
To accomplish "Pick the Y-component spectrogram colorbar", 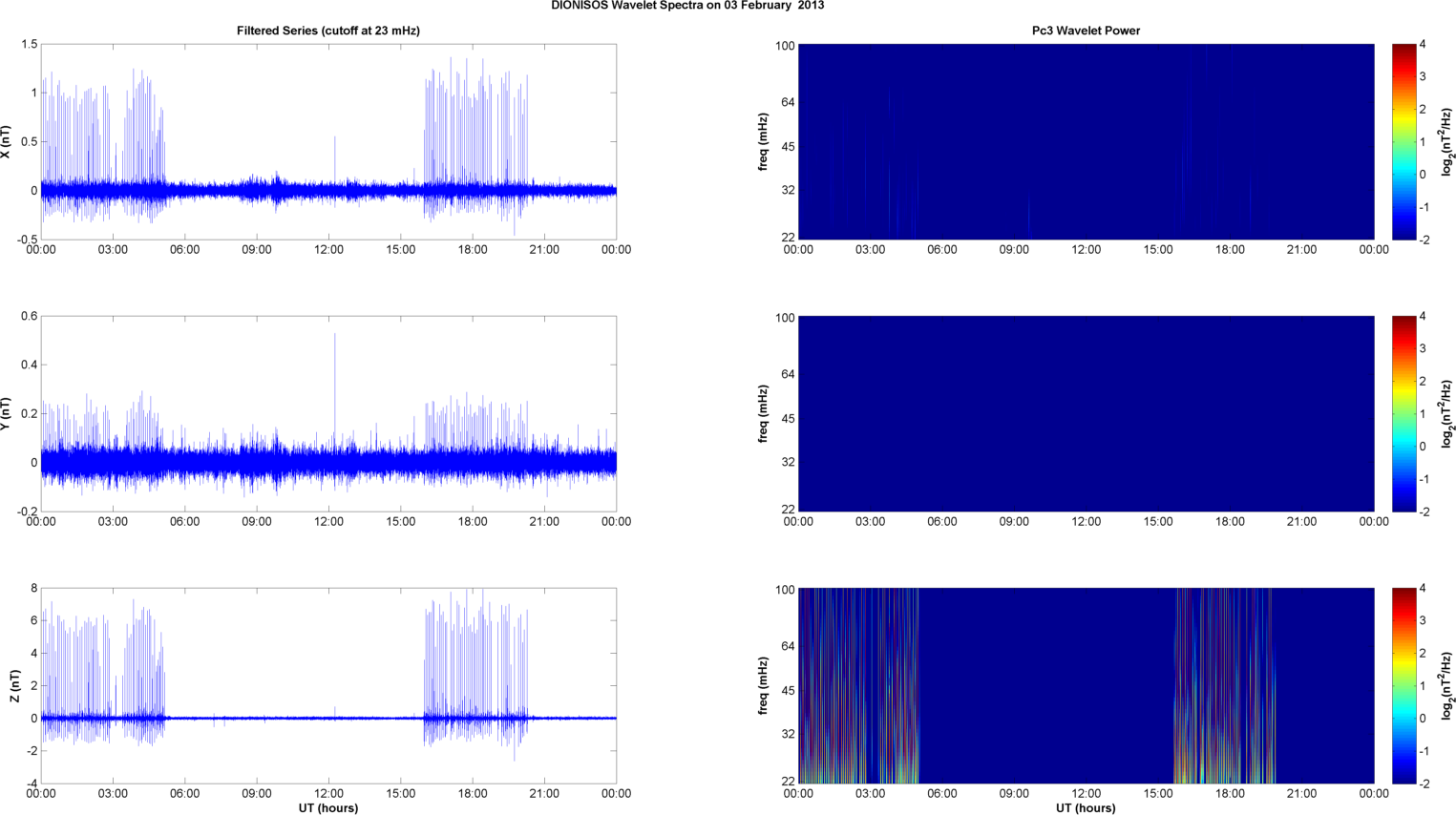I will coord(1403,413).
